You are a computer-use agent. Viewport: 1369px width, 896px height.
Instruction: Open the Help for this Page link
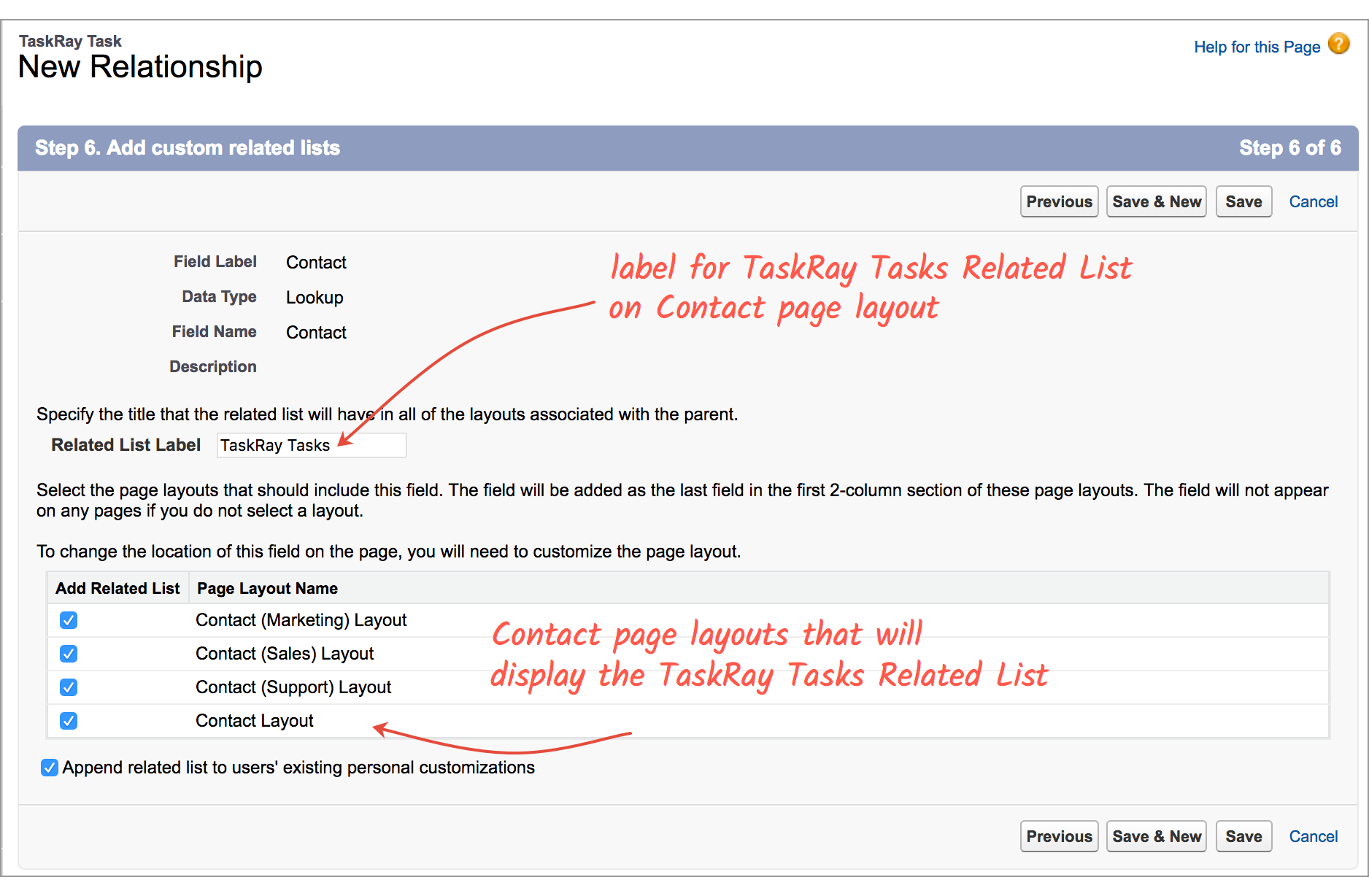1257,47
